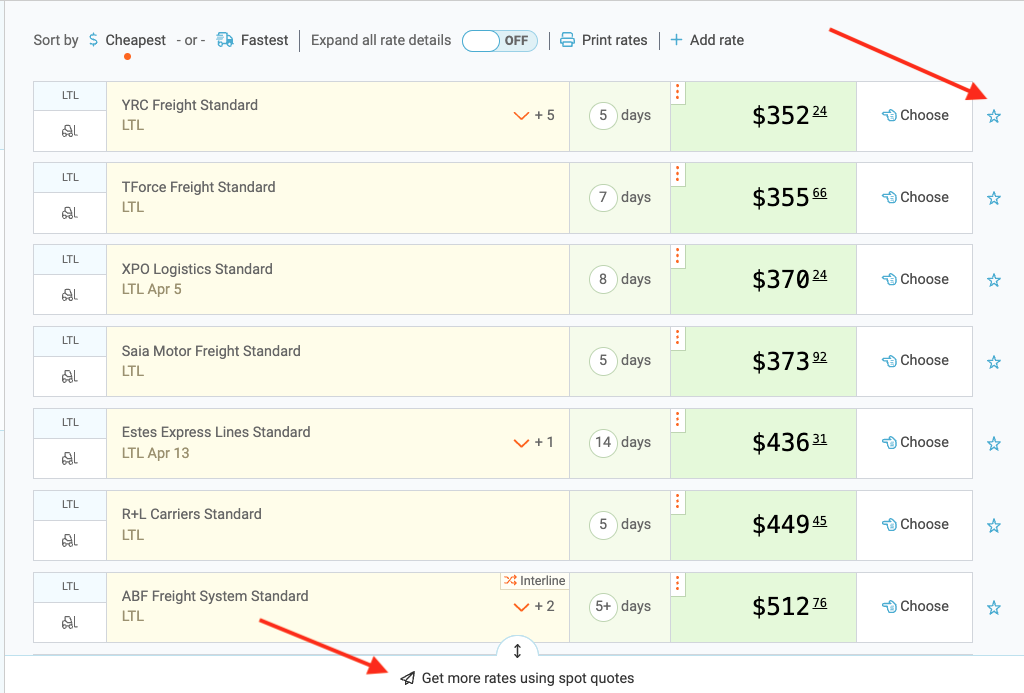Click the truck icon beside Fastest
The height and width of the screenshot is (693, 1024).
pyautogui.click(x=225, y=40)
